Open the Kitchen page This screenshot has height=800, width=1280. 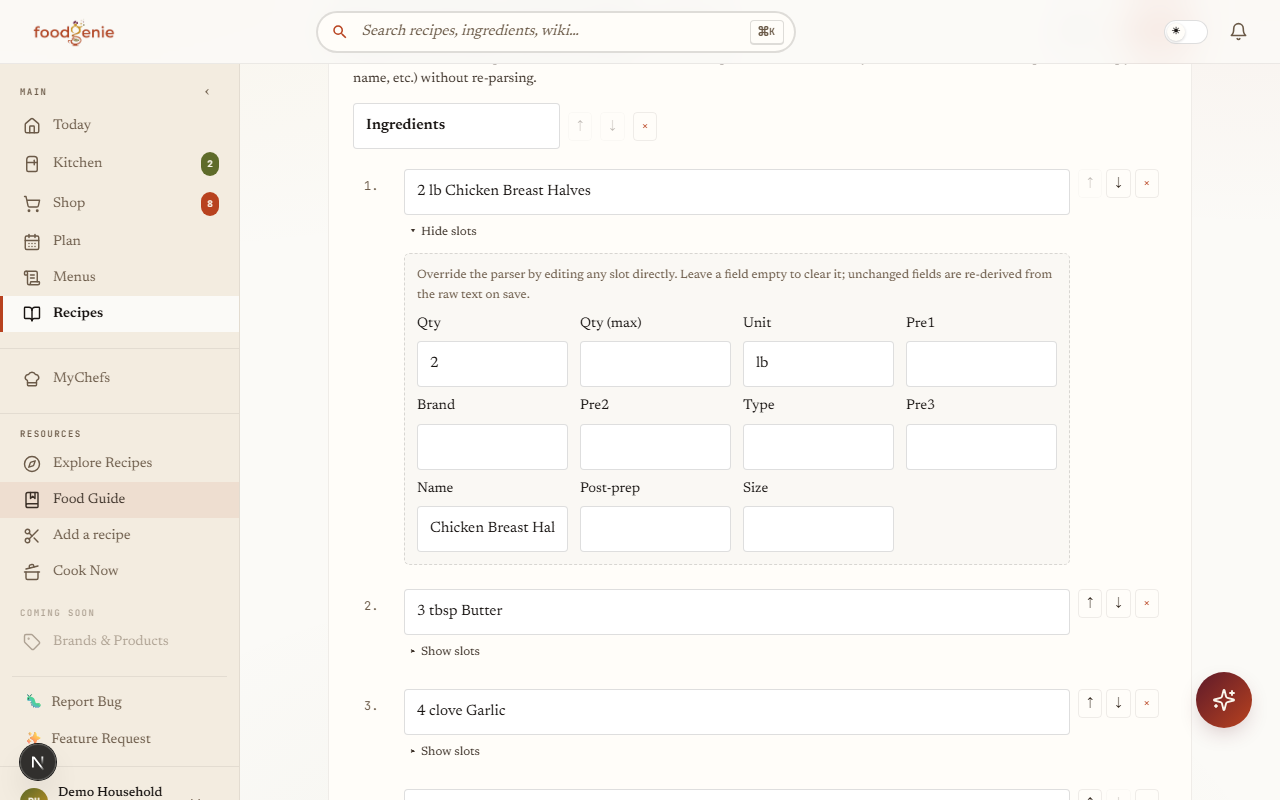(120, 163)
